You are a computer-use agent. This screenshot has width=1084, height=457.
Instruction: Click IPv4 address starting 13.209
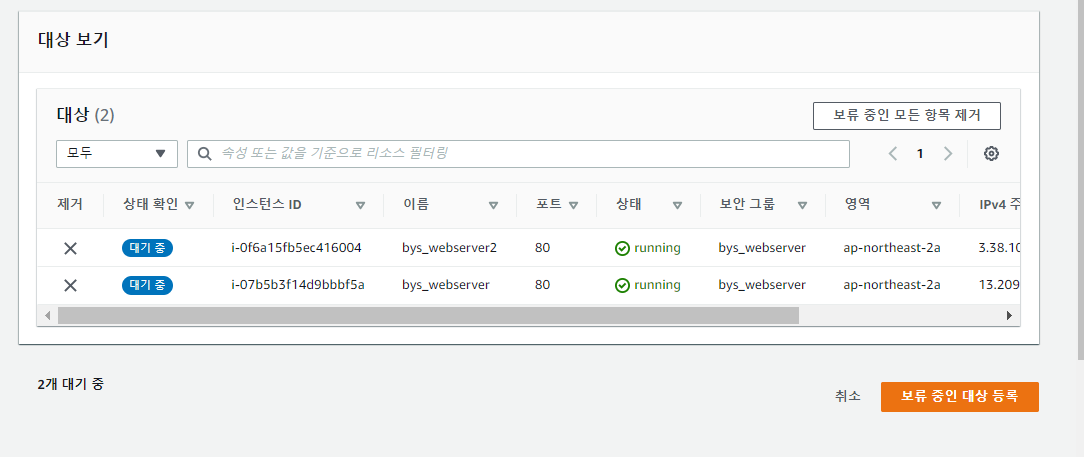click(x=999, y=285)
